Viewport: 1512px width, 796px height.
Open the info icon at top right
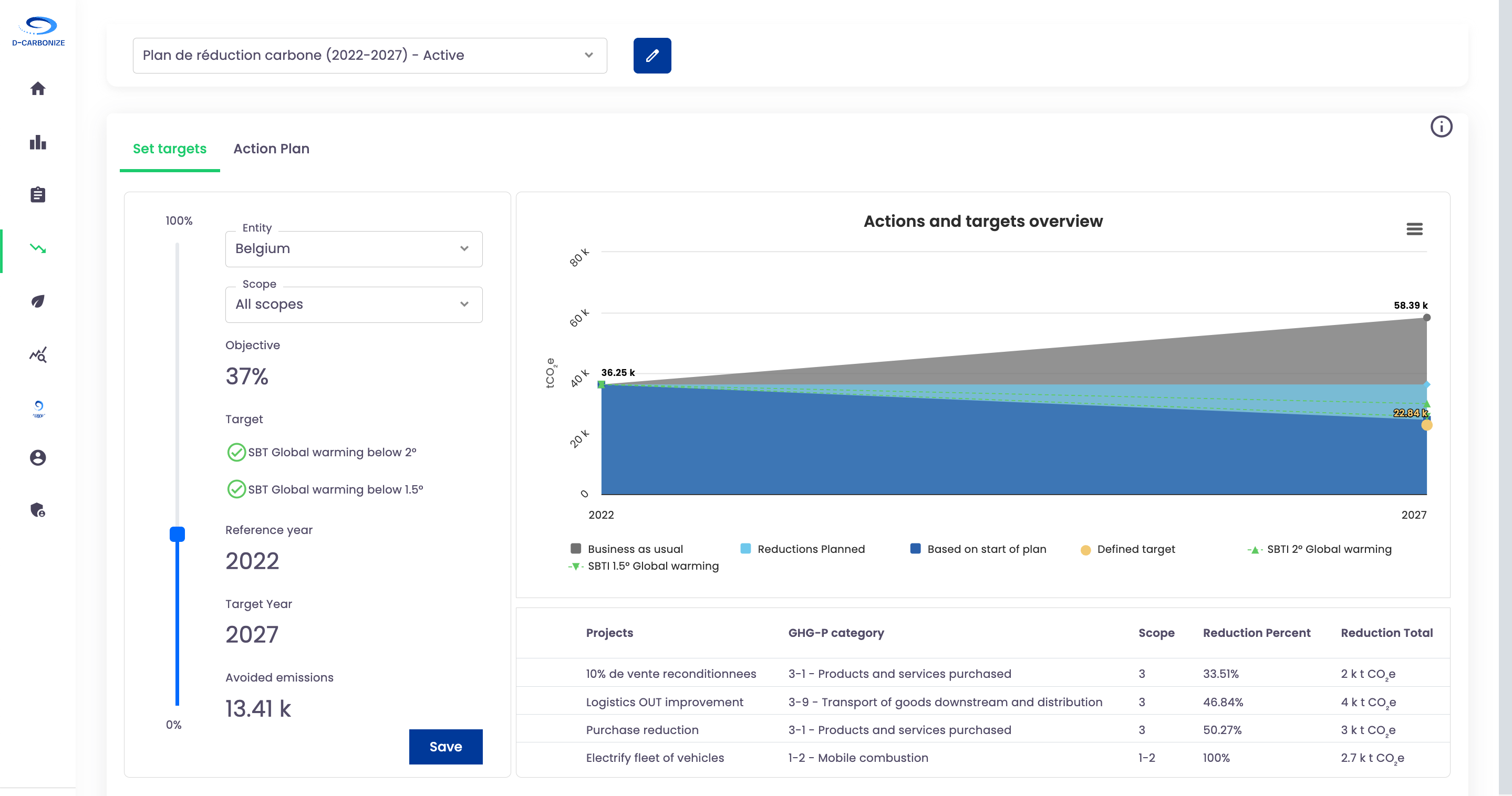(x=1441, y=127)
